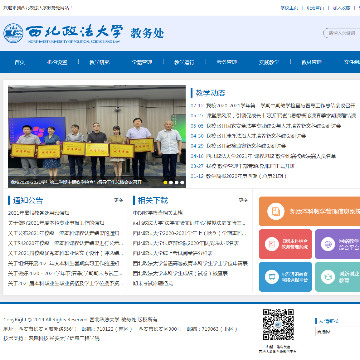Open the first notice starting with 2021年

38,213
